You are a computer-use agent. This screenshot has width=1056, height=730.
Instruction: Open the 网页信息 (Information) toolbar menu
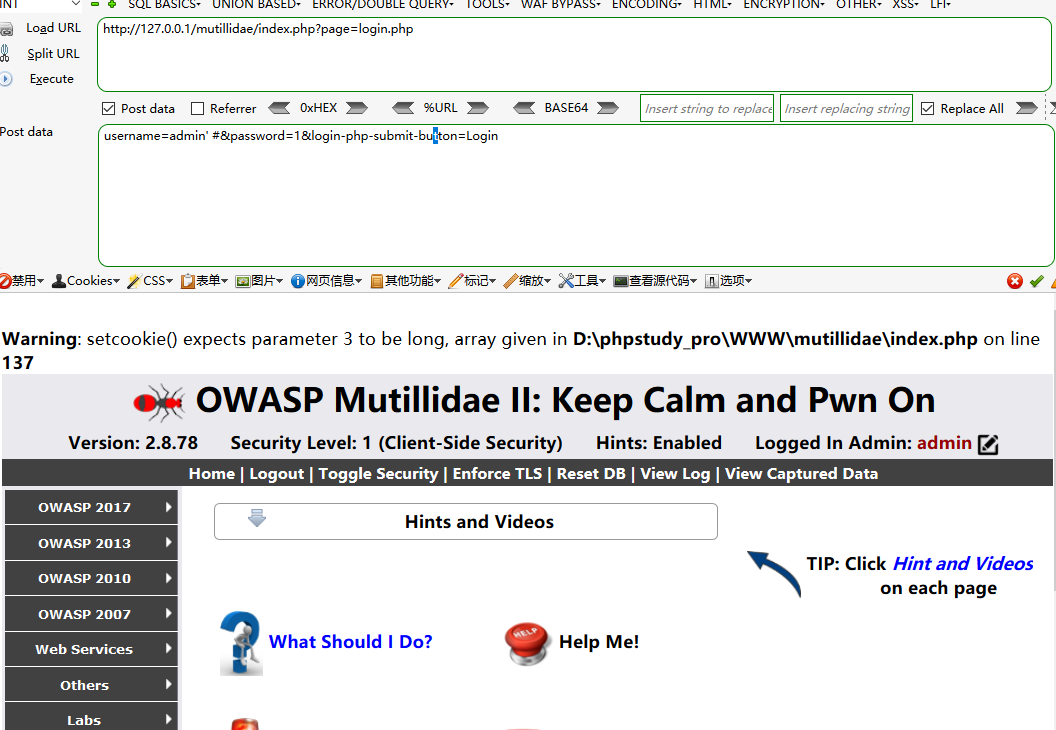[326, 281]
